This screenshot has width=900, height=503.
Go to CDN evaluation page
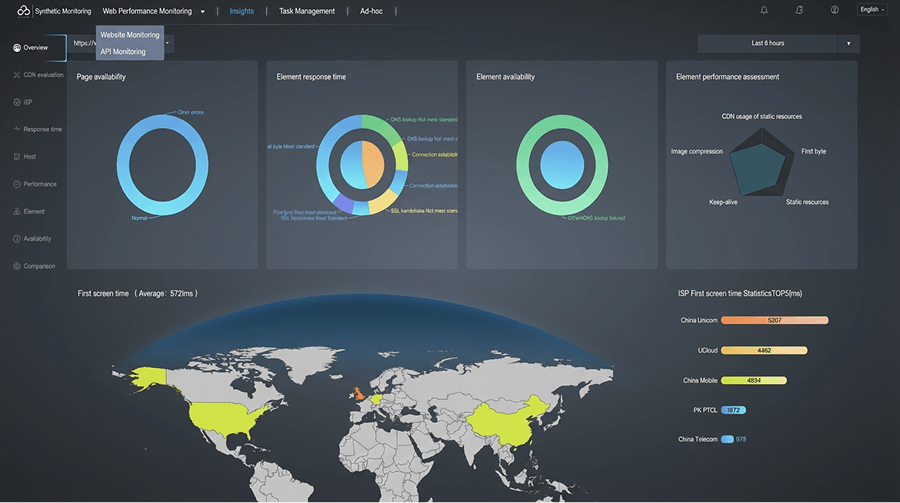pyautogui.click(x=44, y=75)
